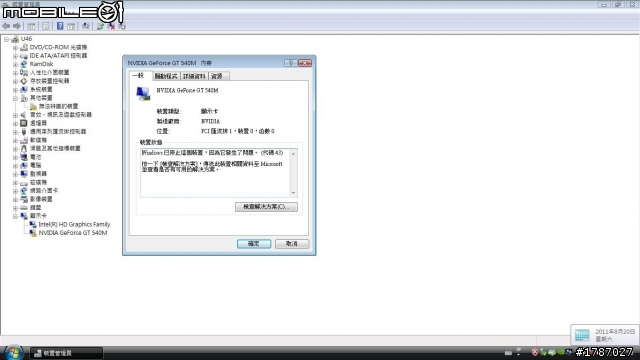Viewport: 640px width, 360px height.
Task: Click the NVIDIA GeForce GT 540M warning icon
Action: click(33, 233)
